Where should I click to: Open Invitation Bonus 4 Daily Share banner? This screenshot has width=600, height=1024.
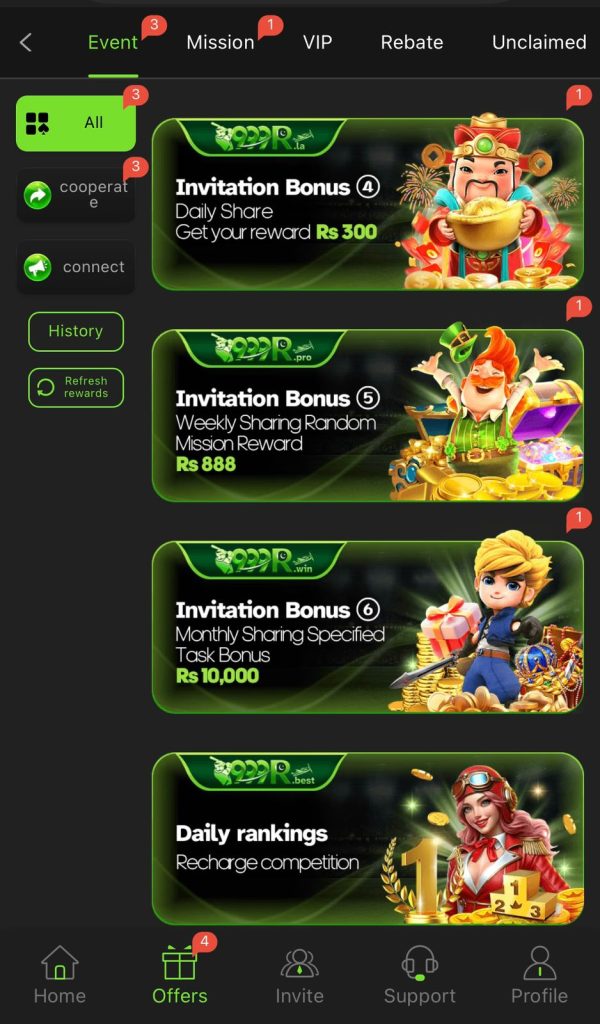[368, 204]
